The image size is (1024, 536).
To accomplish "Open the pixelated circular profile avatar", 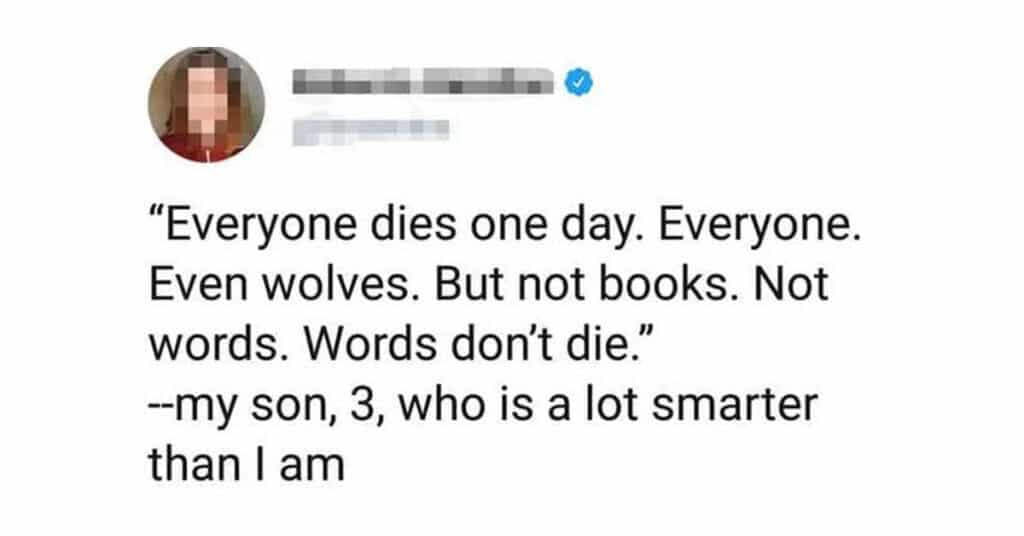I will [x=206, y=104].
